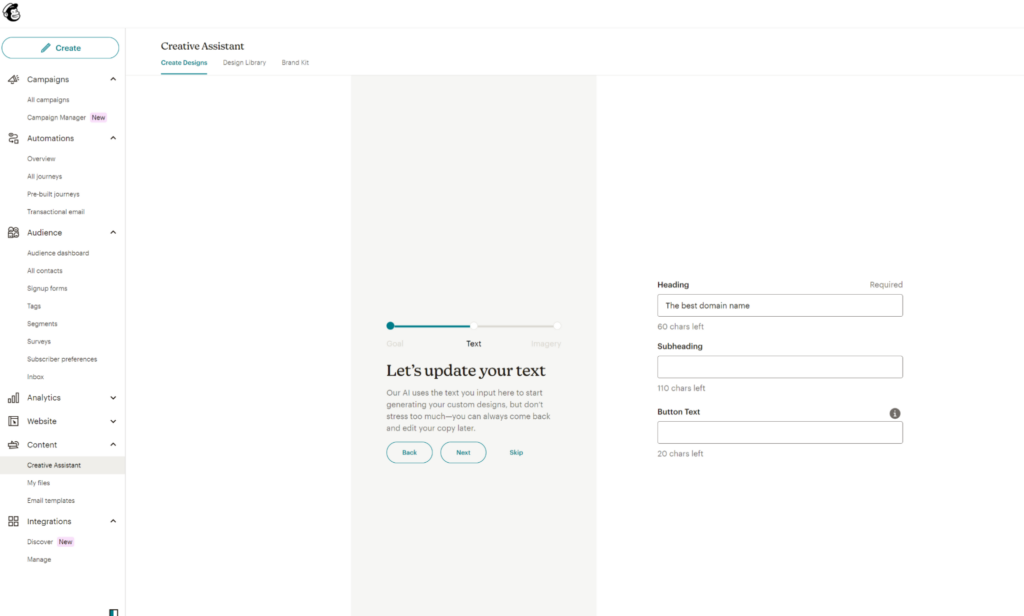Expand the Analytics section chevron
The image size is (1024, 616).
[113, 398]
